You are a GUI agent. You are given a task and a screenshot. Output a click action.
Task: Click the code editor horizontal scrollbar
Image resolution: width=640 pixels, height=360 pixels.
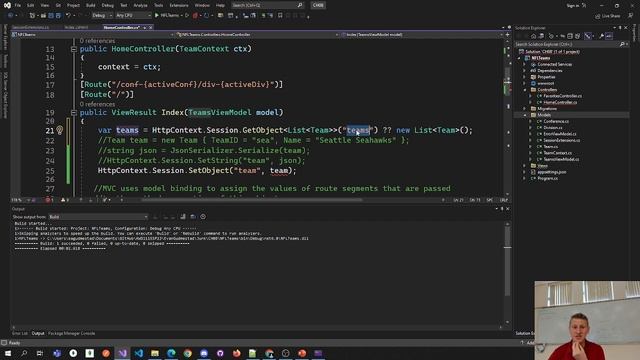[x=252, y=200]
